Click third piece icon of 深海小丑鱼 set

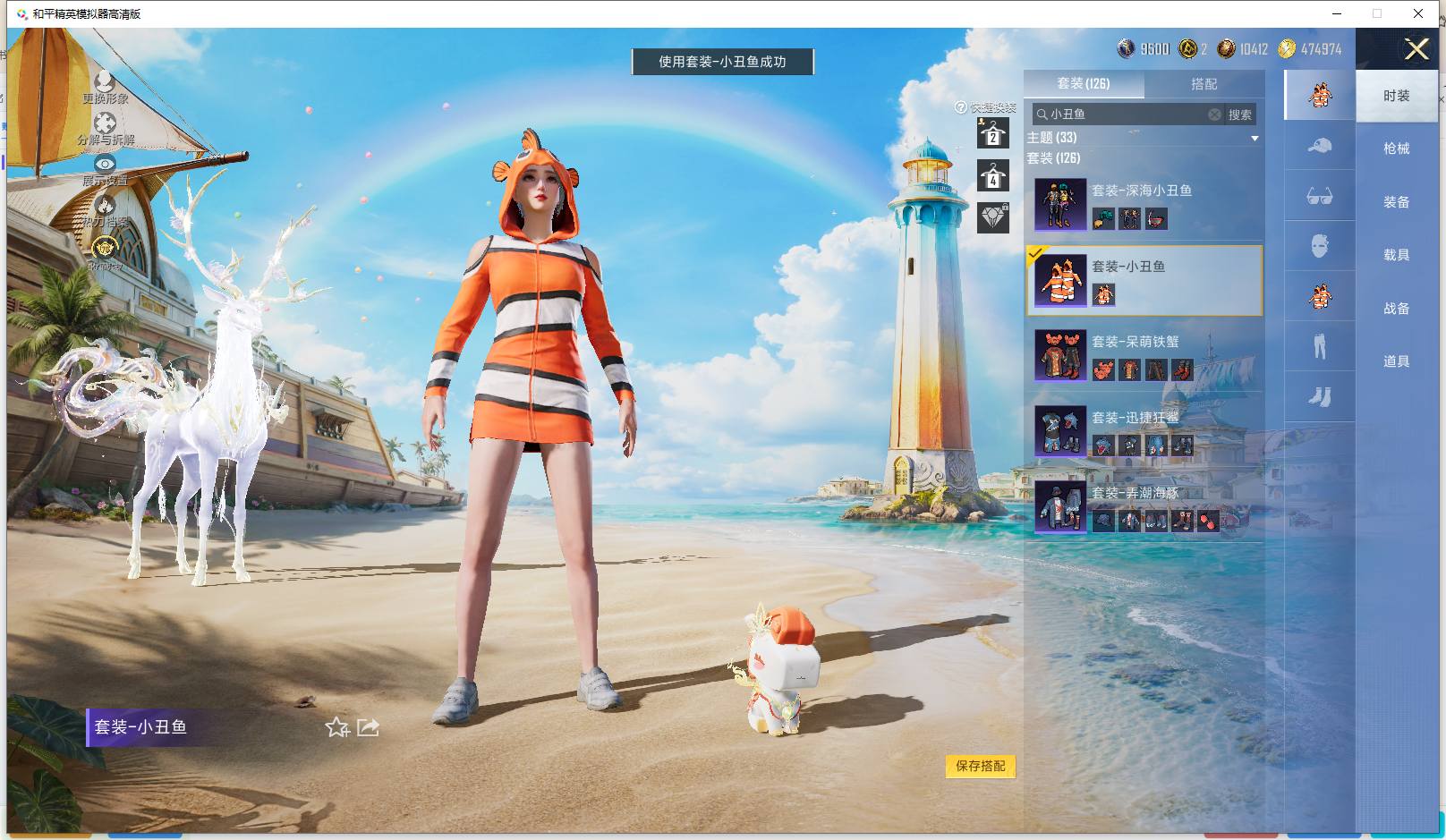1156,218
